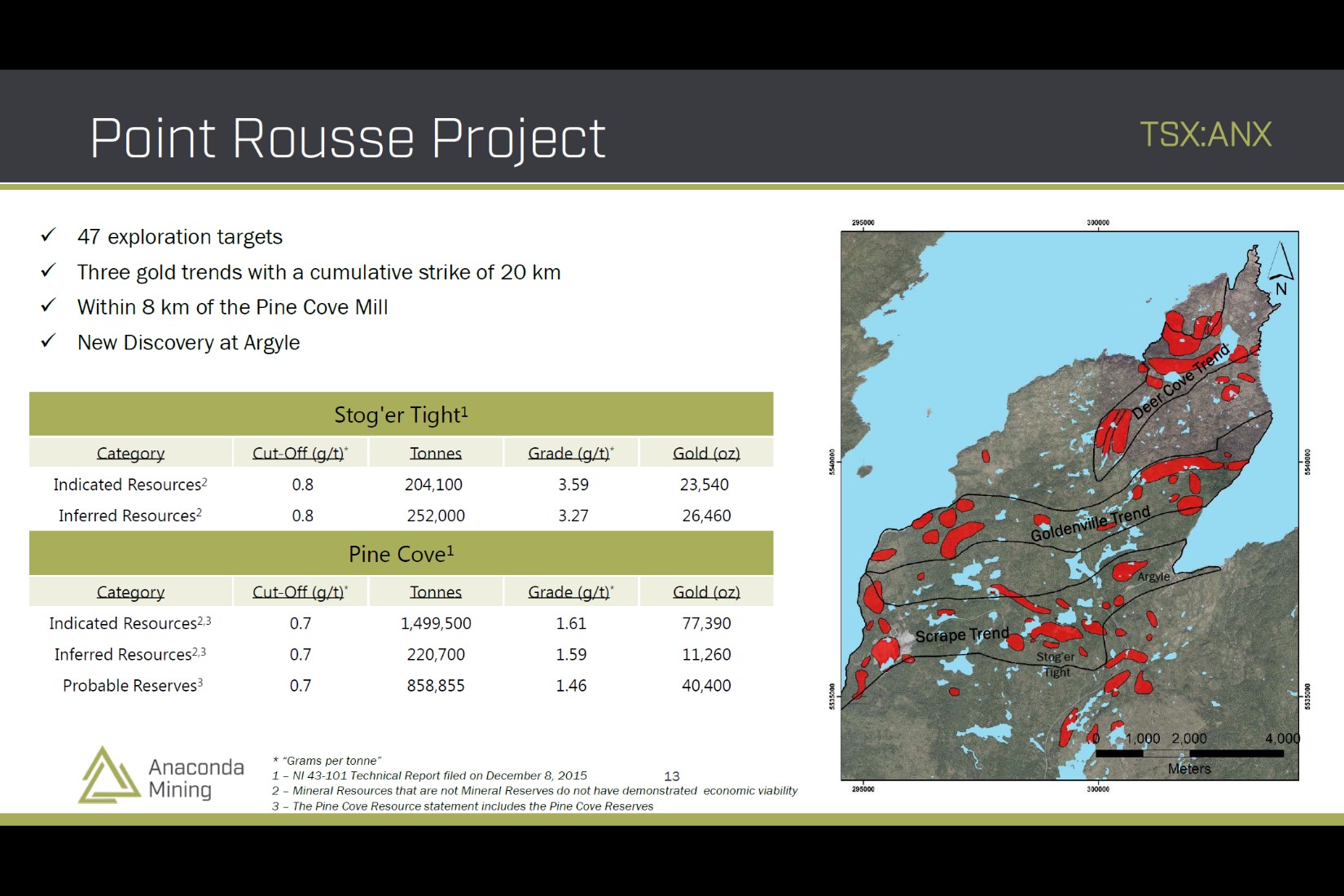
Task: Click Stog'er Tight Tonnes column heading
Action: [x=436, y=453]
